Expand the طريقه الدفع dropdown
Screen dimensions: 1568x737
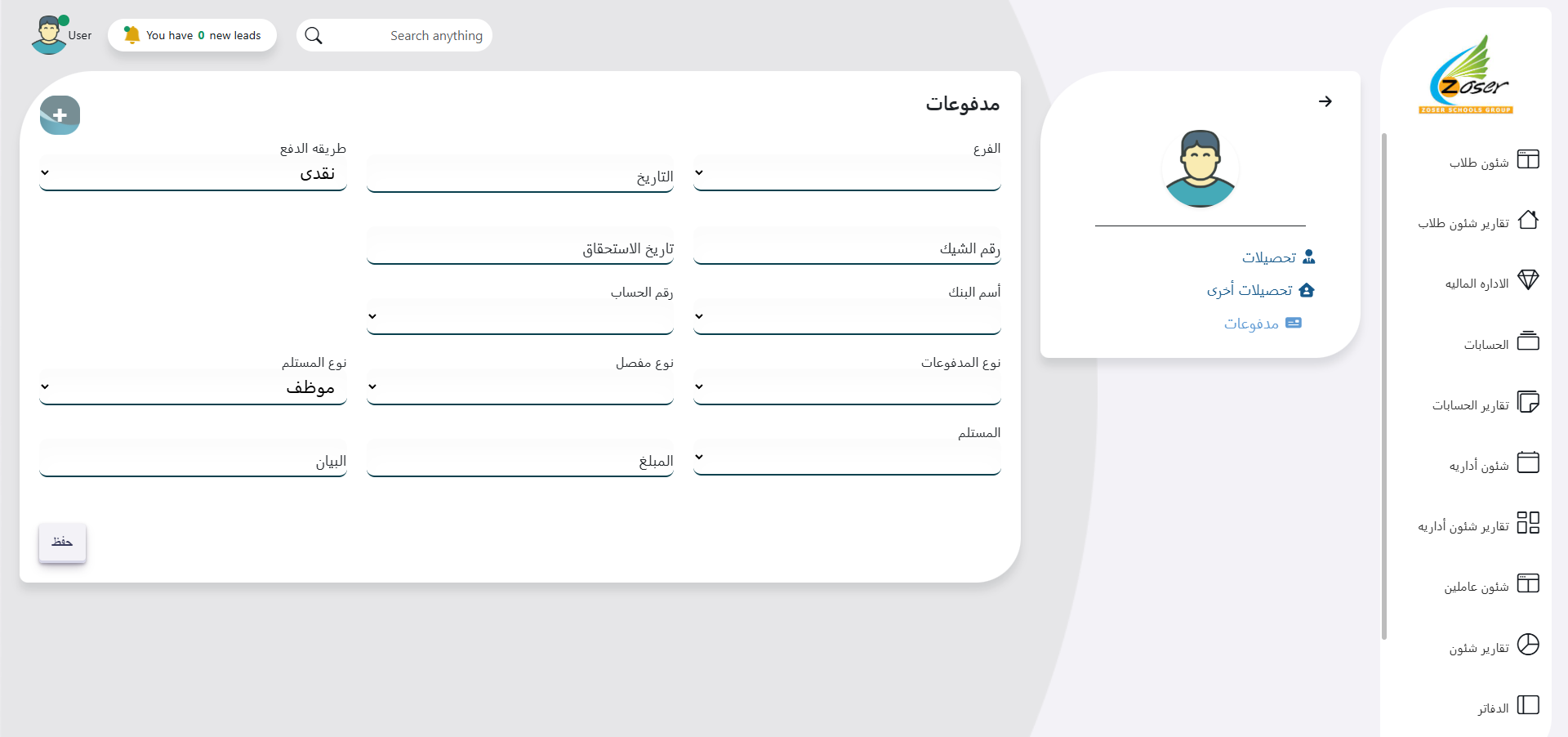pyautogui.click(x=193, y=173)
